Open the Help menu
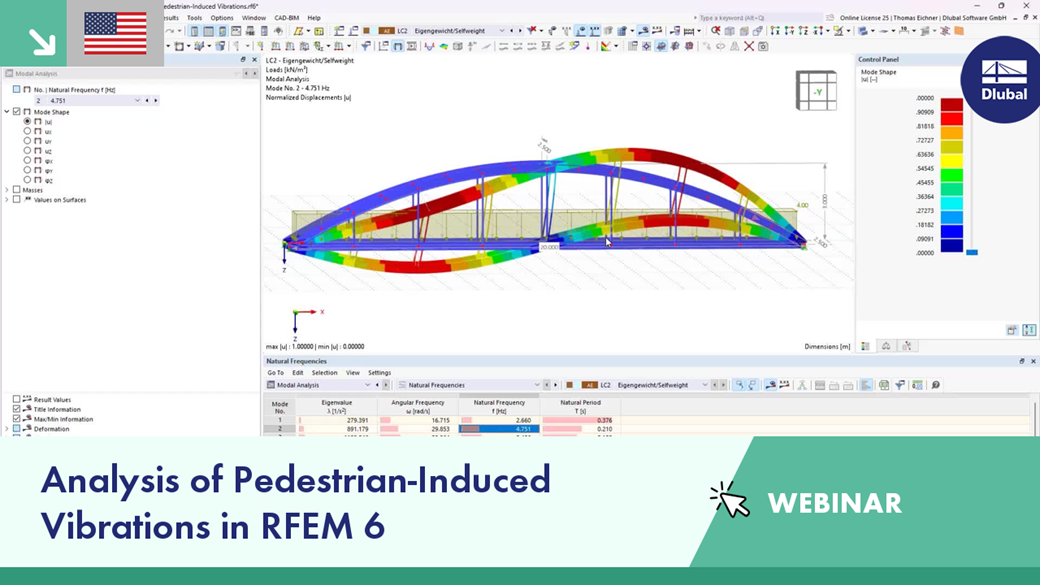The image size is (1040, 585). 314,18
